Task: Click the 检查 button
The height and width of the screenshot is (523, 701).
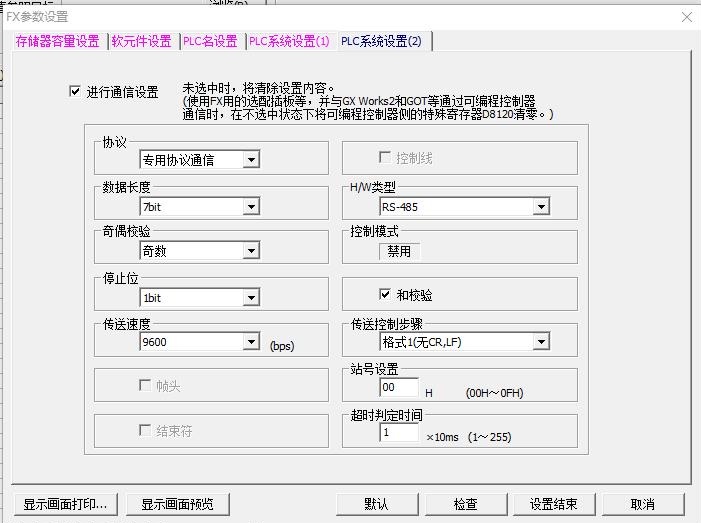Action: (465, 504)
